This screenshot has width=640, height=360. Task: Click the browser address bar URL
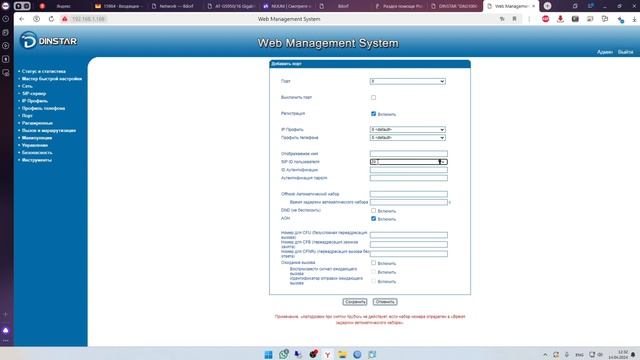[x=88, y=19]
